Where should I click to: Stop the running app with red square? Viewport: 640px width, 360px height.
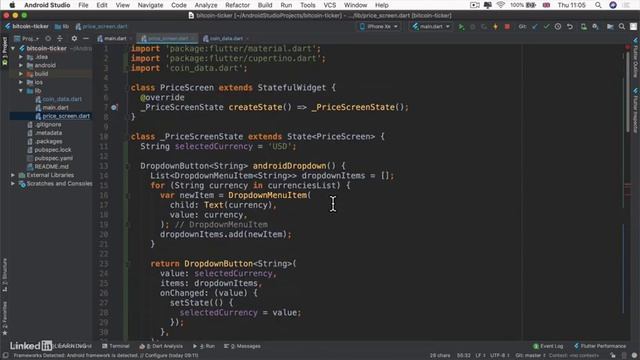click(507, 27)
